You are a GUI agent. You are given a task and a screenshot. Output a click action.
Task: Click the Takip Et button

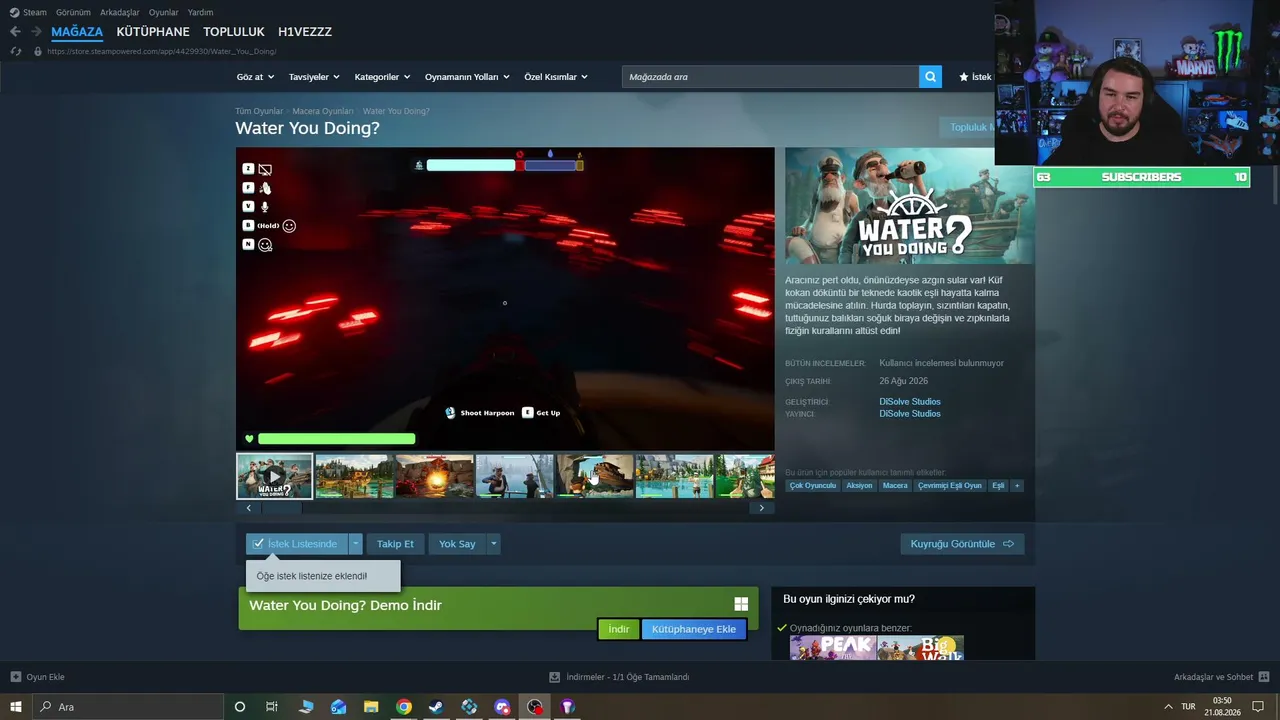(x=395, y=544)
